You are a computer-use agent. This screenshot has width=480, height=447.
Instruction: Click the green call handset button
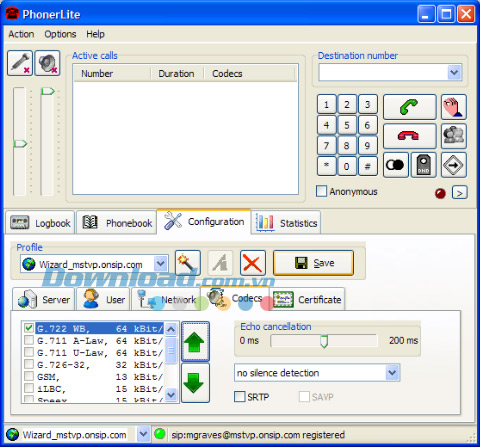[409, 107]
